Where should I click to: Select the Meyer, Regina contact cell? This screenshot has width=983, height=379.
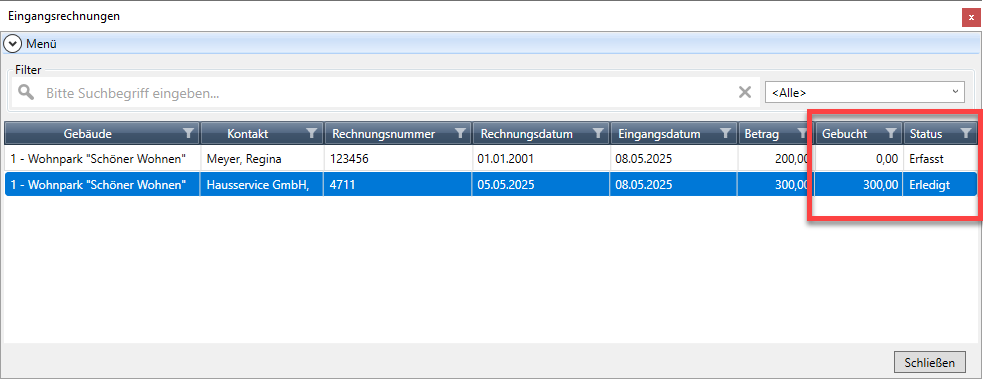(262, 159)
